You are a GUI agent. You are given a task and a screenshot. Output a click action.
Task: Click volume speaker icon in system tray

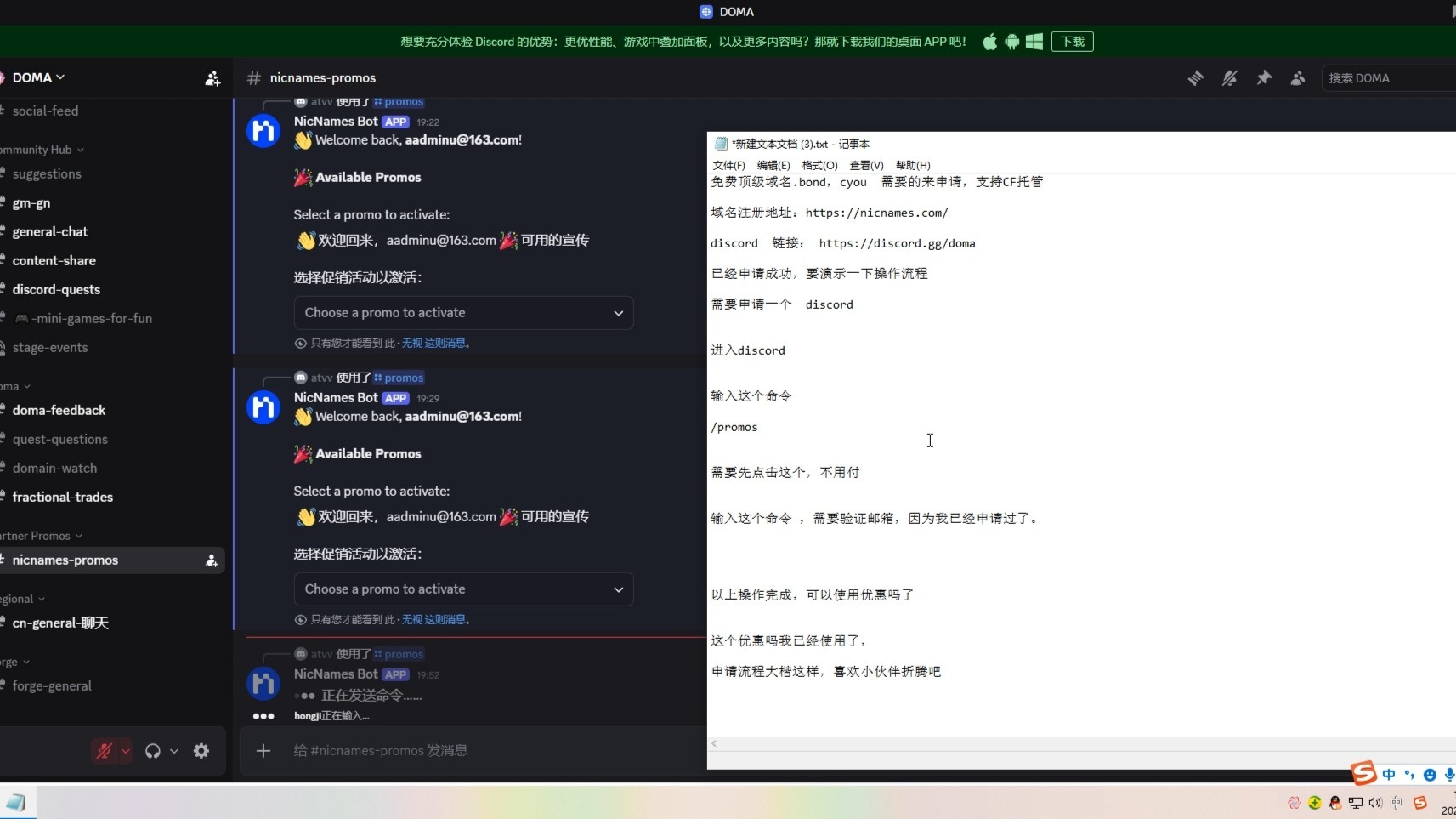click(x=1375, y=803)
